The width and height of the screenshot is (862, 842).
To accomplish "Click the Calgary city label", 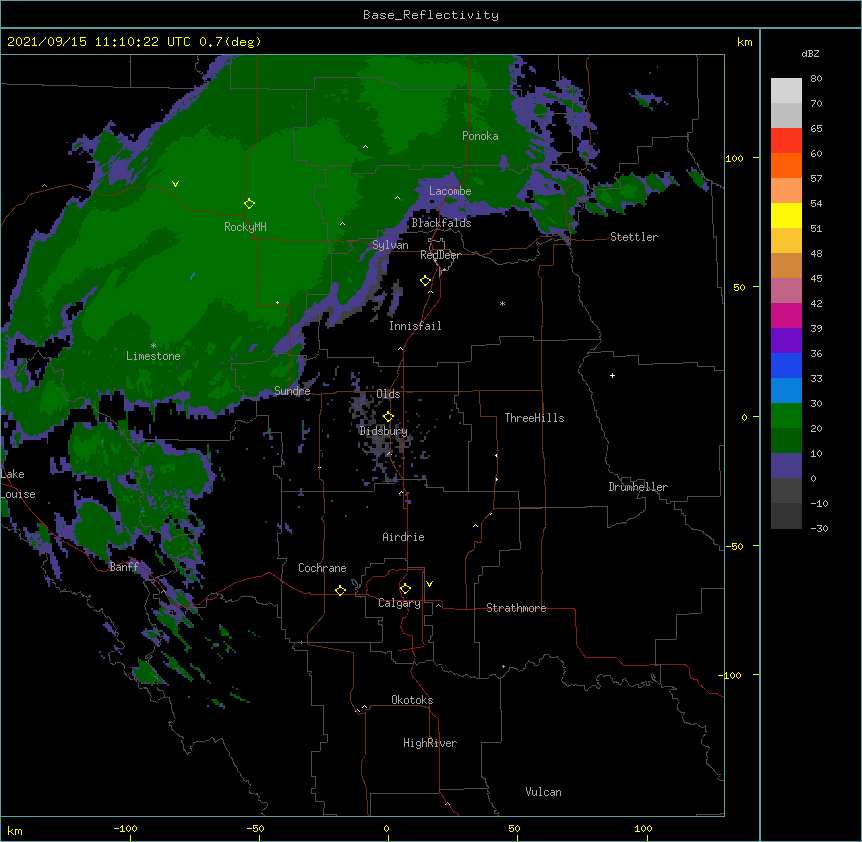I will click(399, 603).
